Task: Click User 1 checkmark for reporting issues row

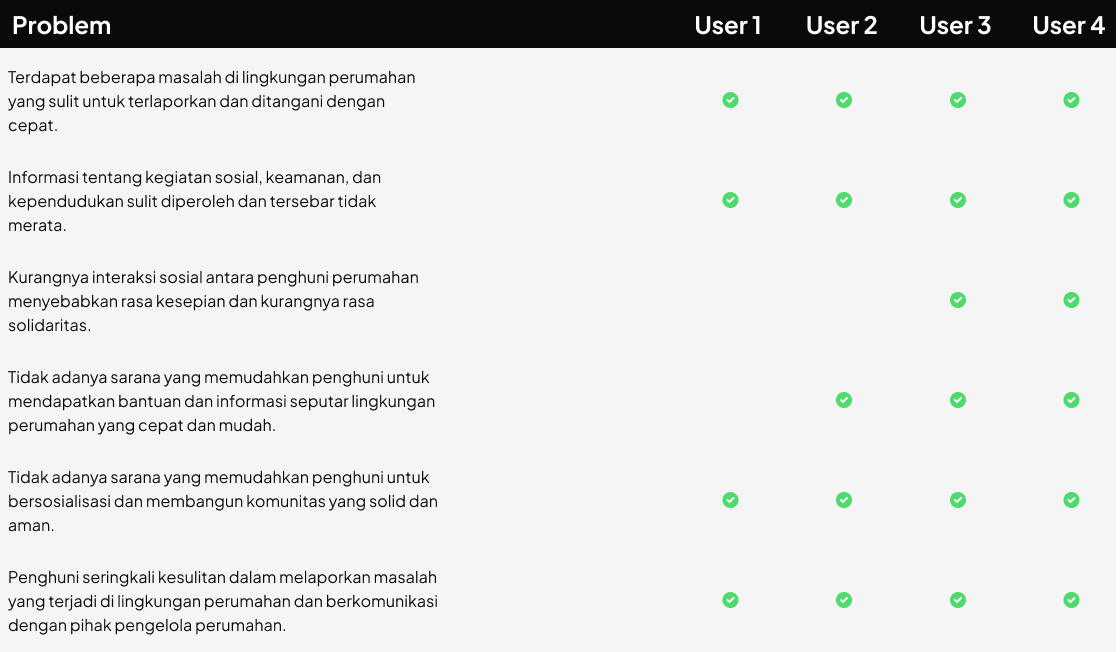Action: [730, 100]
